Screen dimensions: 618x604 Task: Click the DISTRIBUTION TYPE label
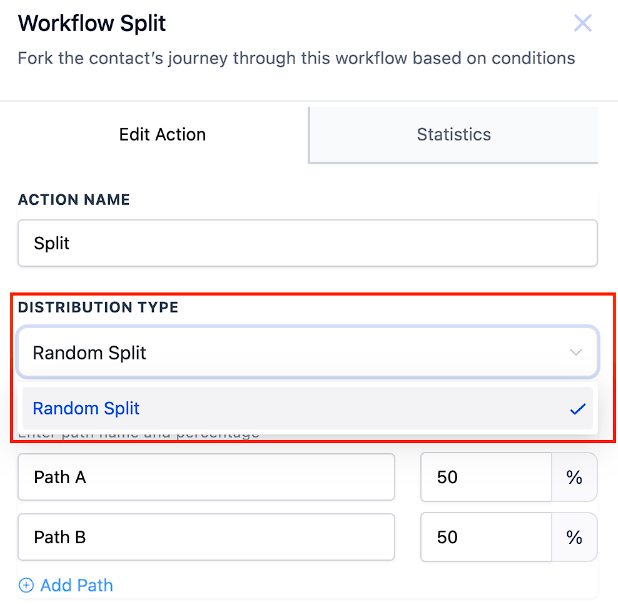(x=98, y=307)
